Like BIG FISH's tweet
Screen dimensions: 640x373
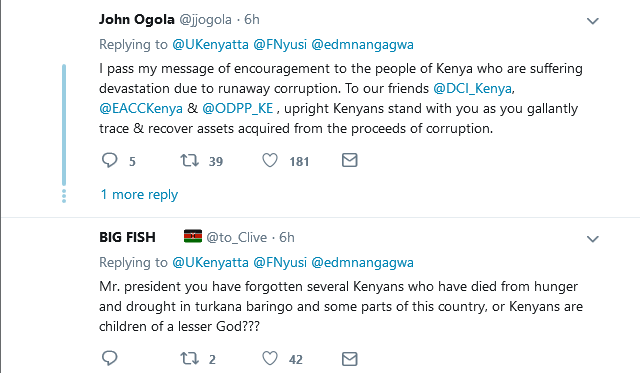click(270, 359)
